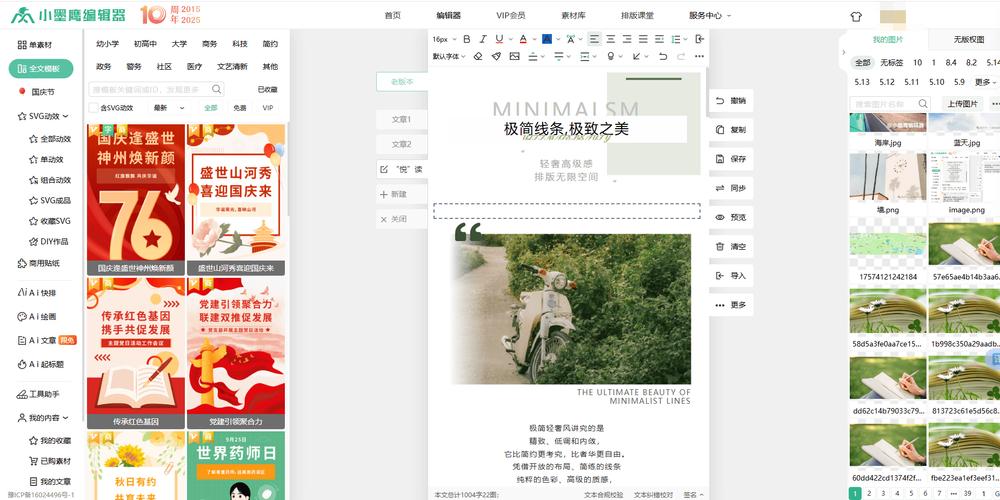
Task: Switch to the 无版权图 tab
Action: click(969, 40)
